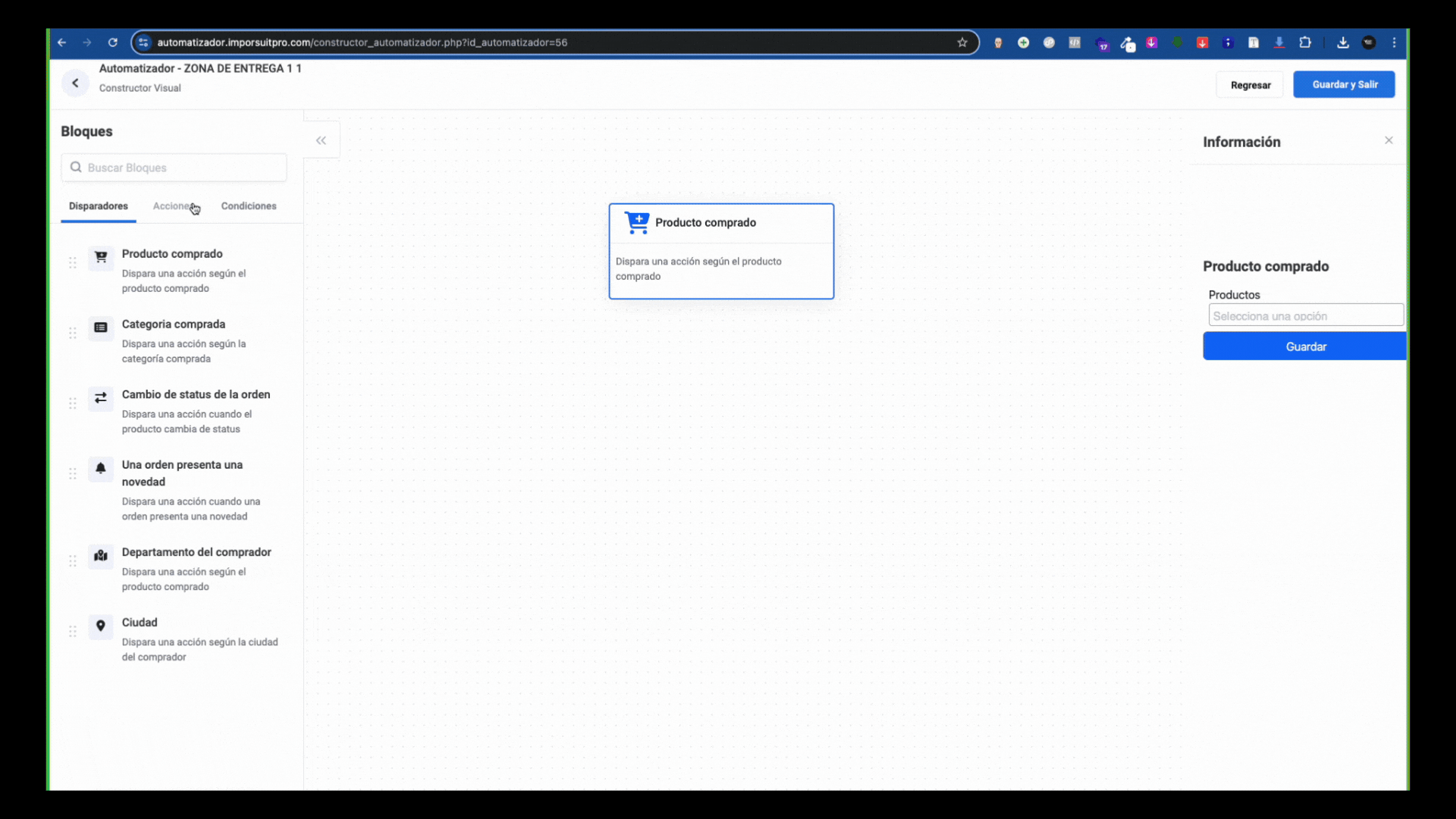The image size is (1456, 819).
Task: Collapse the Bloques sidebar with double chevron
Action: (321, 140)
